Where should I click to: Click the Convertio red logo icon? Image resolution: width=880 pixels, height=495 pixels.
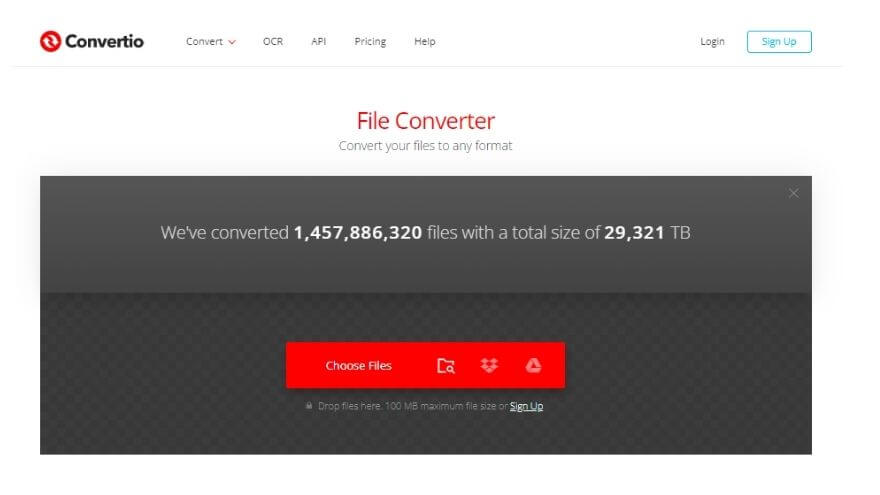point(50,41)
